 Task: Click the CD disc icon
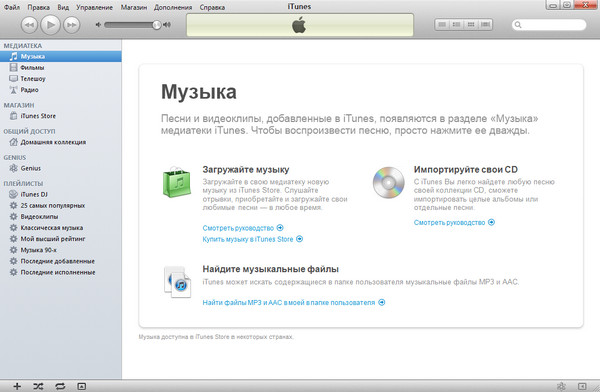(x=388, y=183)
